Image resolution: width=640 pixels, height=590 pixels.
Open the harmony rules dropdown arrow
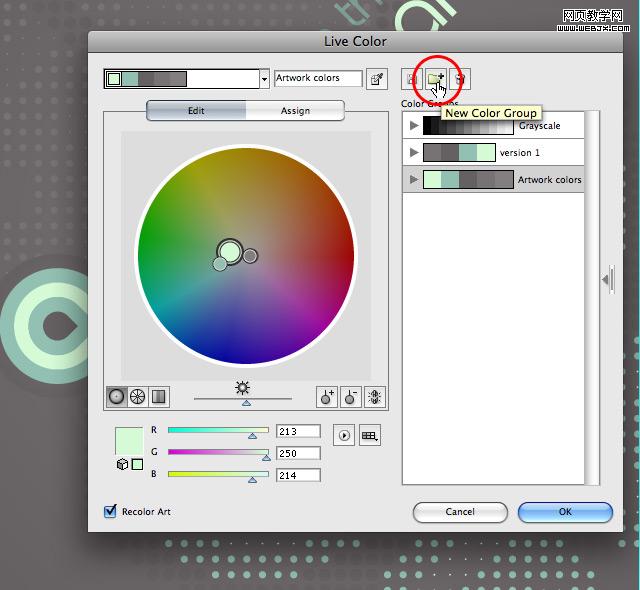click(x=264, y=79)
